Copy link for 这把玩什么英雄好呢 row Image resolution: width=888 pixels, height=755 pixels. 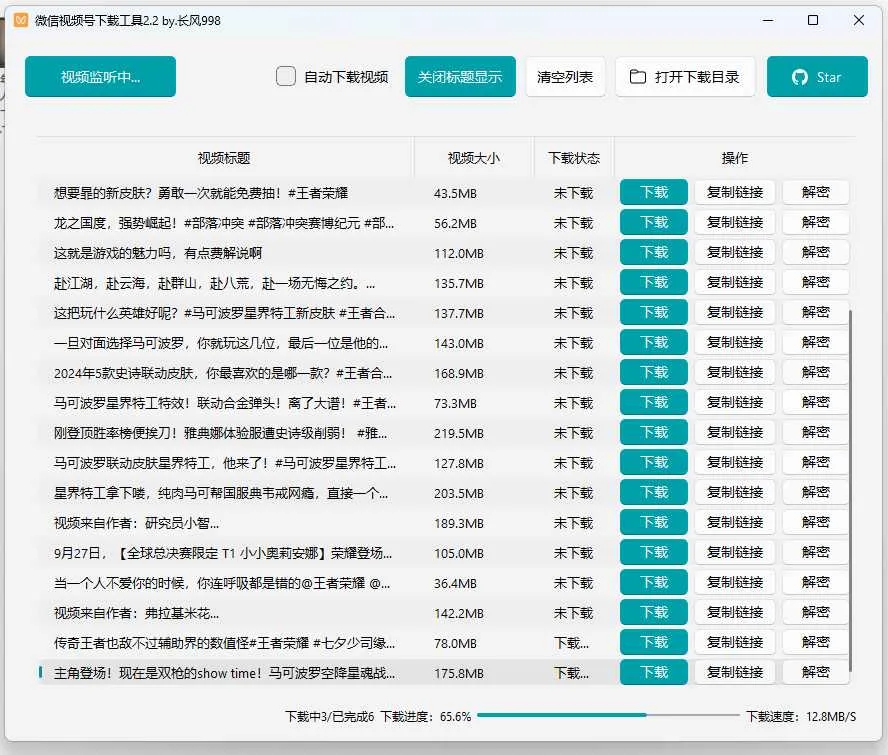tap(735, 313)
